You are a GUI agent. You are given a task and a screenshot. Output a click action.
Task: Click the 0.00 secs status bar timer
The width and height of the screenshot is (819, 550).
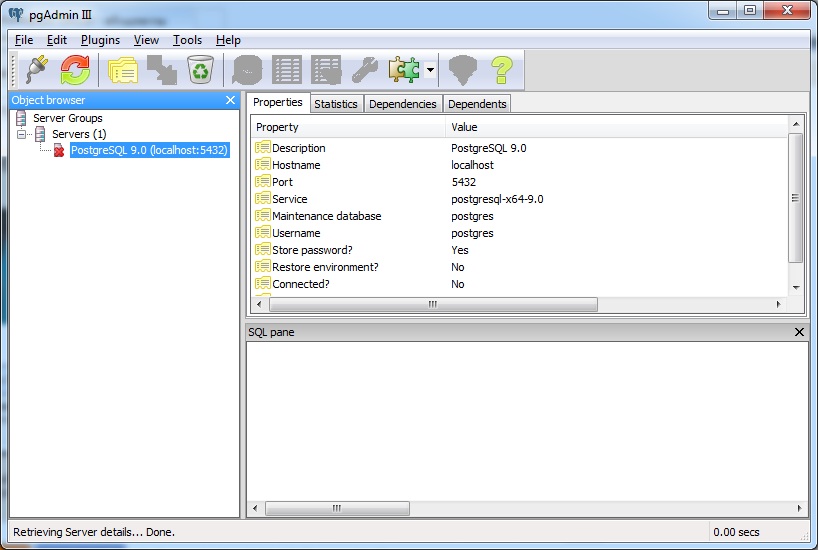pos(736,532)
